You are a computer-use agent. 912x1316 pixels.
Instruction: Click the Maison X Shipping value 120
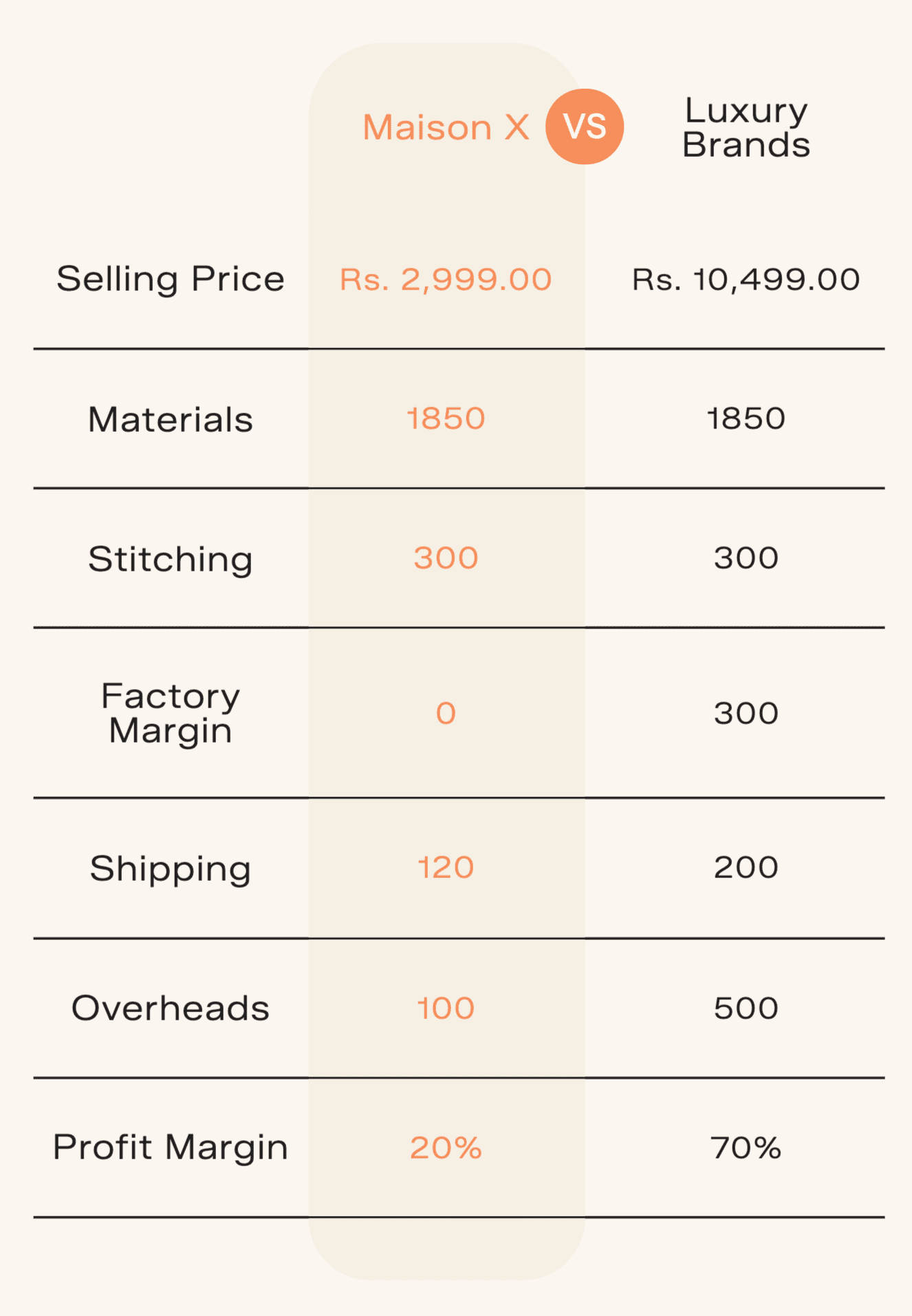[x=446, y=868]
